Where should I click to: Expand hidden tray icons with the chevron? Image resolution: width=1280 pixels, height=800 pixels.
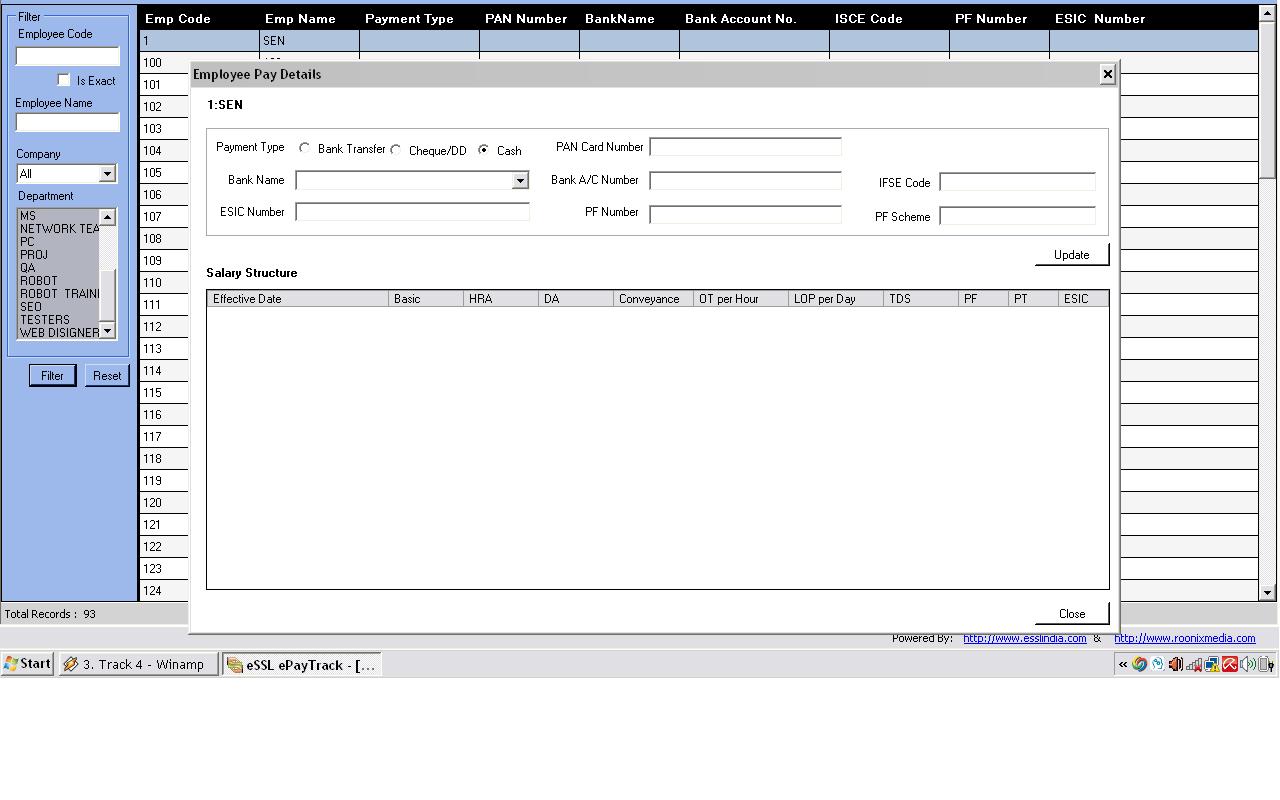1123,664
